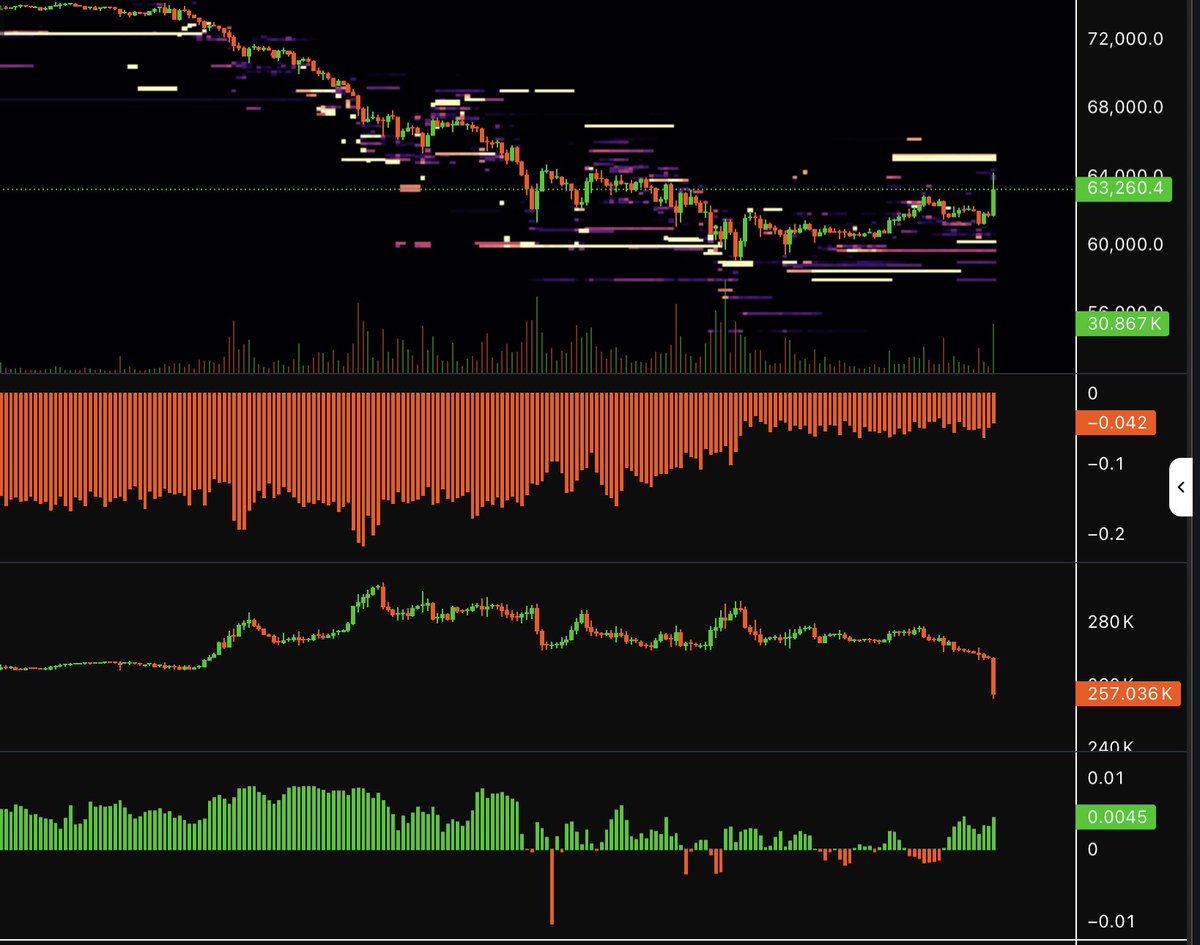The width and height of the screenshot is (1200, 945).
Task: Click the 0.01 axis tick in funding pane
Action: (x=1106, y=778)
